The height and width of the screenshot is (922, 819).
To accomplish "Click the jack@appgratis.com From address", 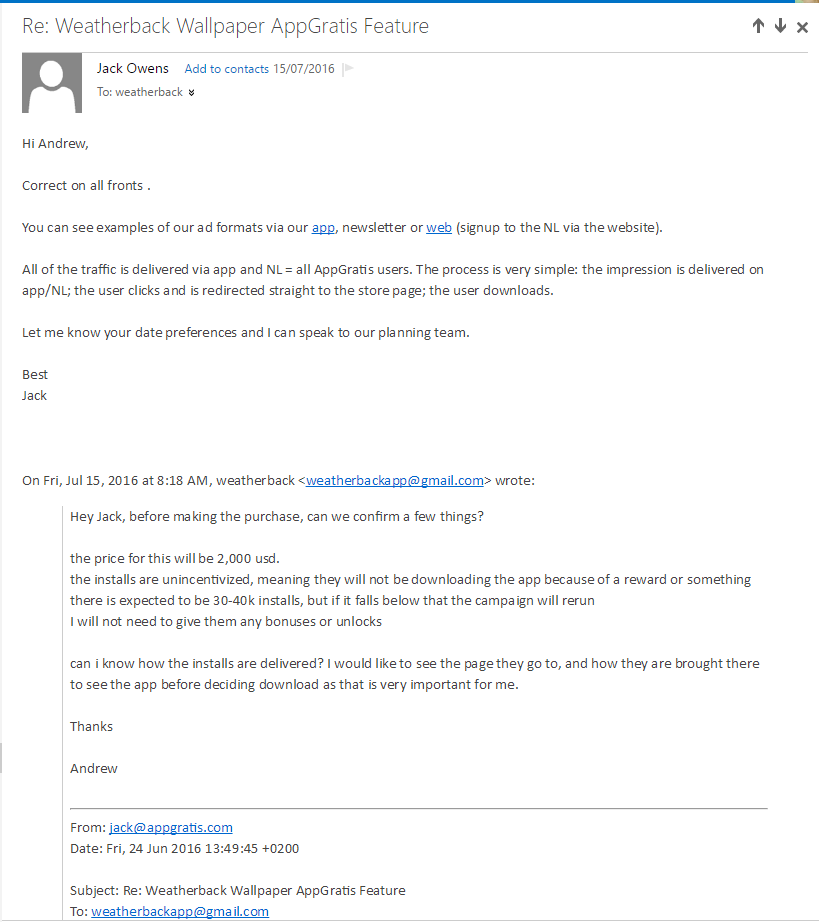I will [171, 827].
